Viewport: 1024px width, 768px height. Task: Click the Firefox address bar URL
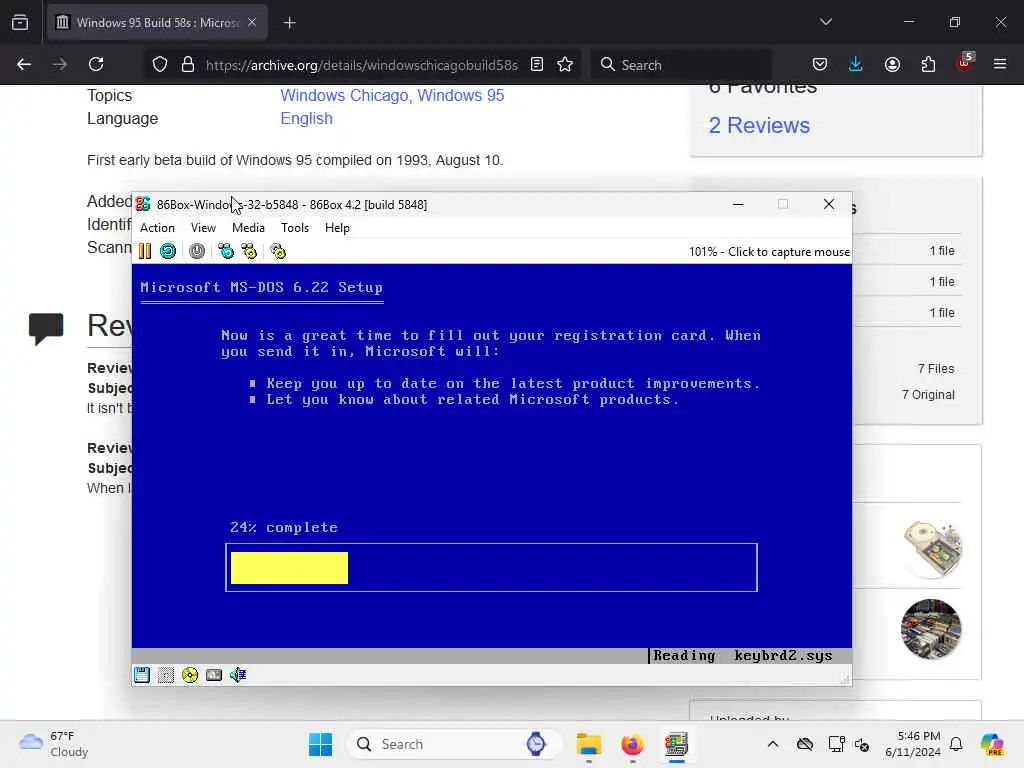click(x=361, y=65)
